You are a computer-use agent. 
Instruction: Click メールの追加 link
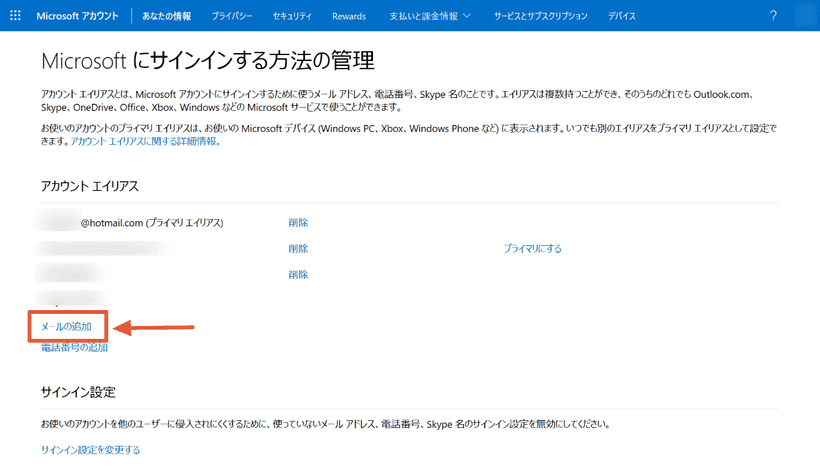tap(66, 327)
